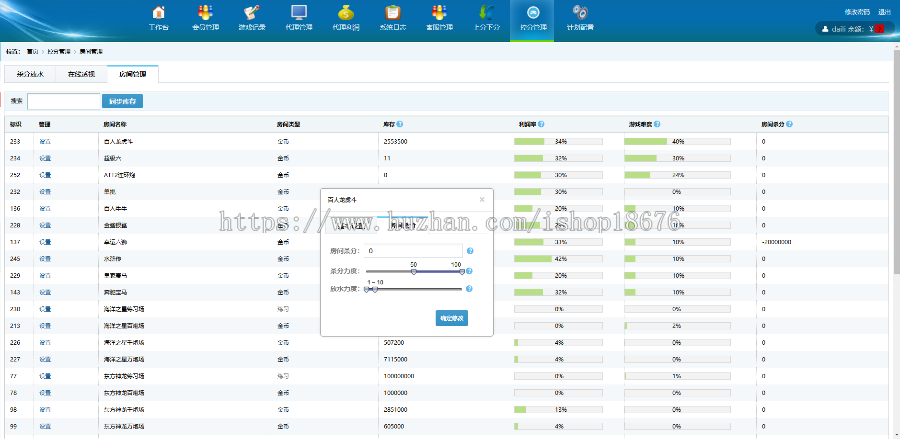Click the 同步库存 sync button
900x439 pixels.
point(123,101)
